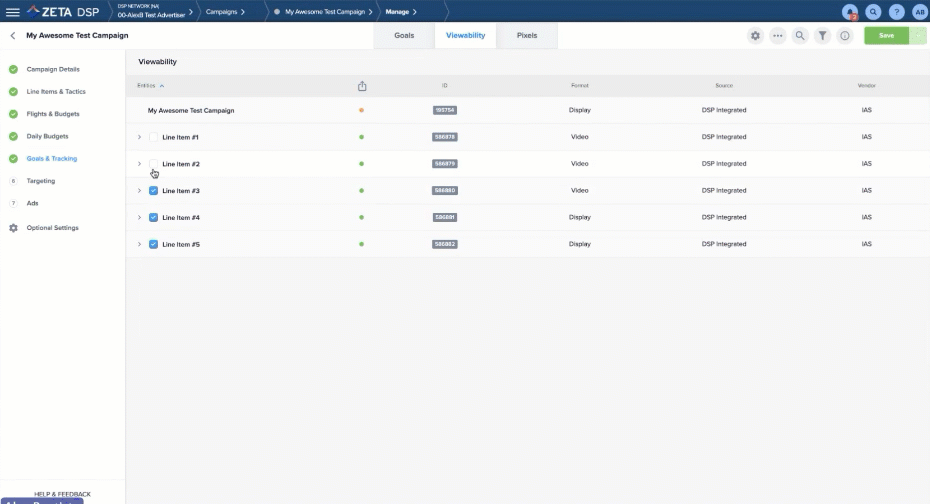Switch to the Goals tab
The width and height of the screenshot is (930, 504).
coord(404,35)
